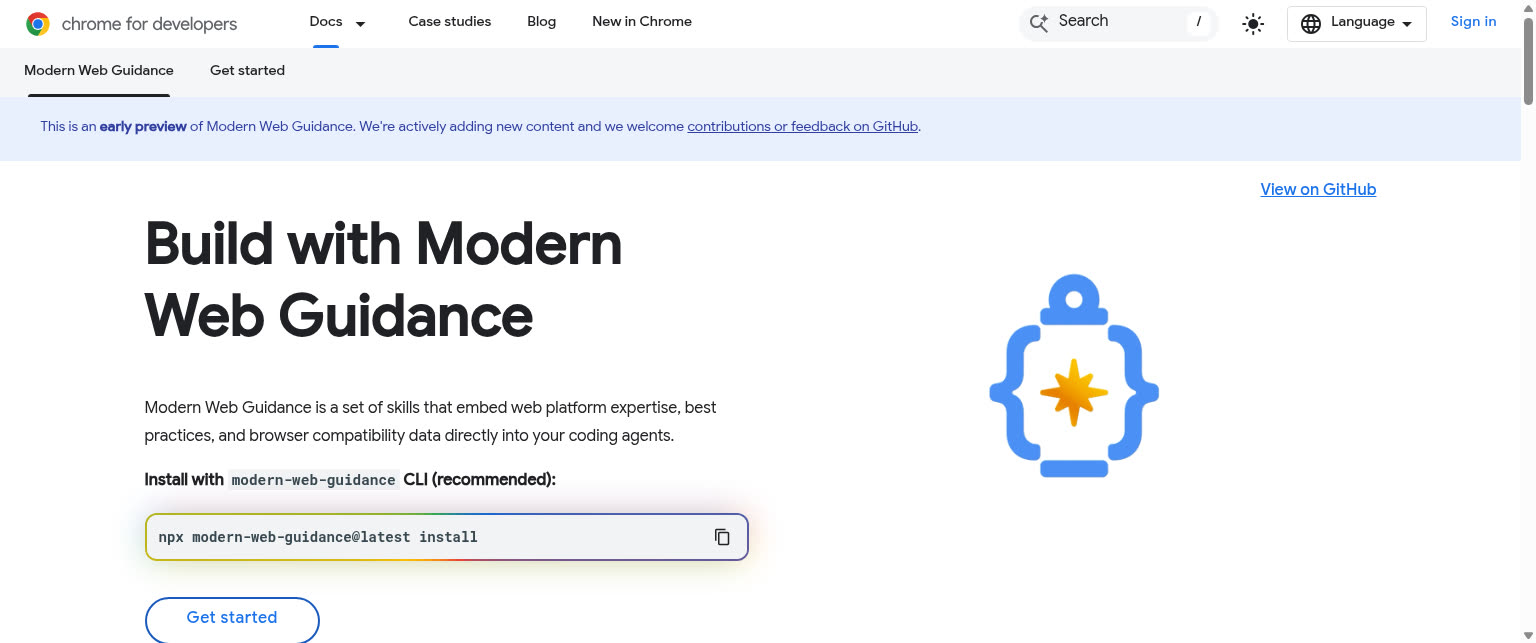Screen dimensions: 1536x643
Task: Copy the npx install command
Action: pos(722,537)
